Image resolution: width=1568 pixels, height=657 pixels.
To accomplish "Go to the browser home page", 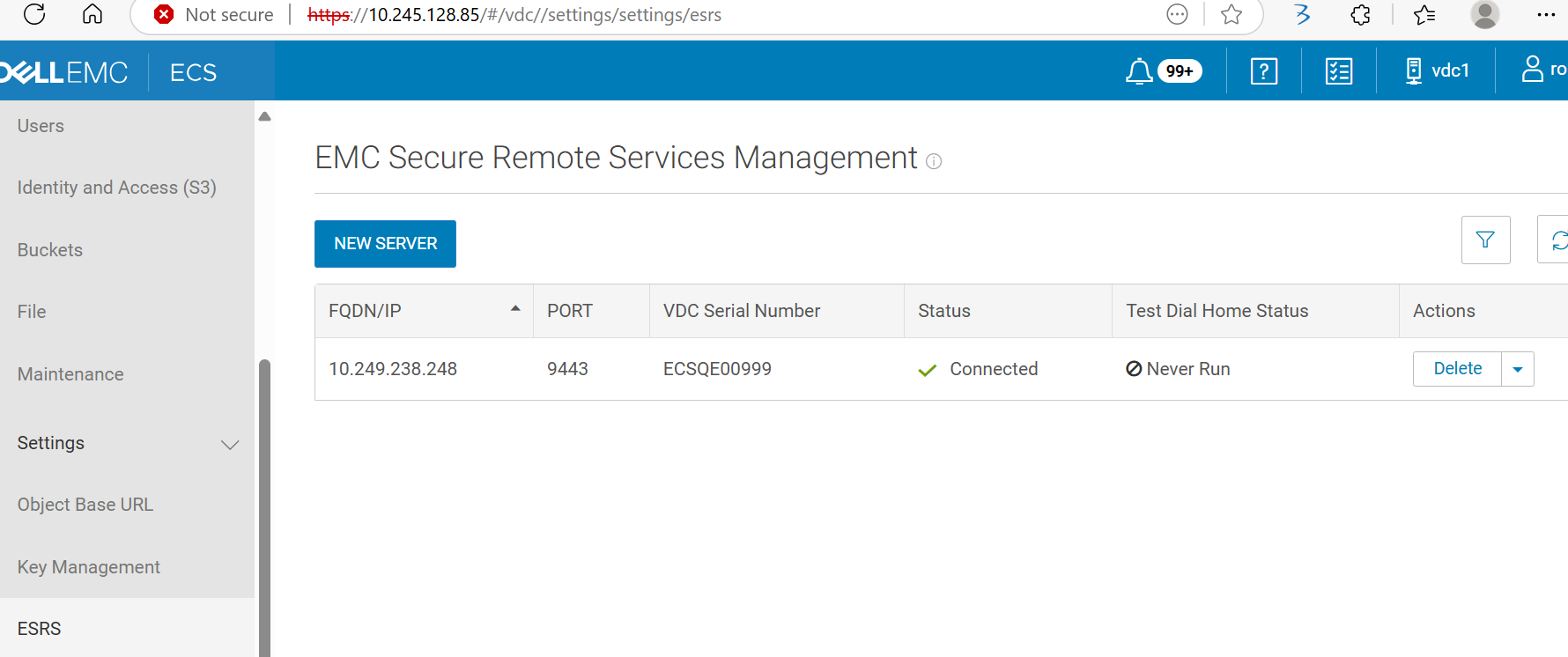I will 92,14.
